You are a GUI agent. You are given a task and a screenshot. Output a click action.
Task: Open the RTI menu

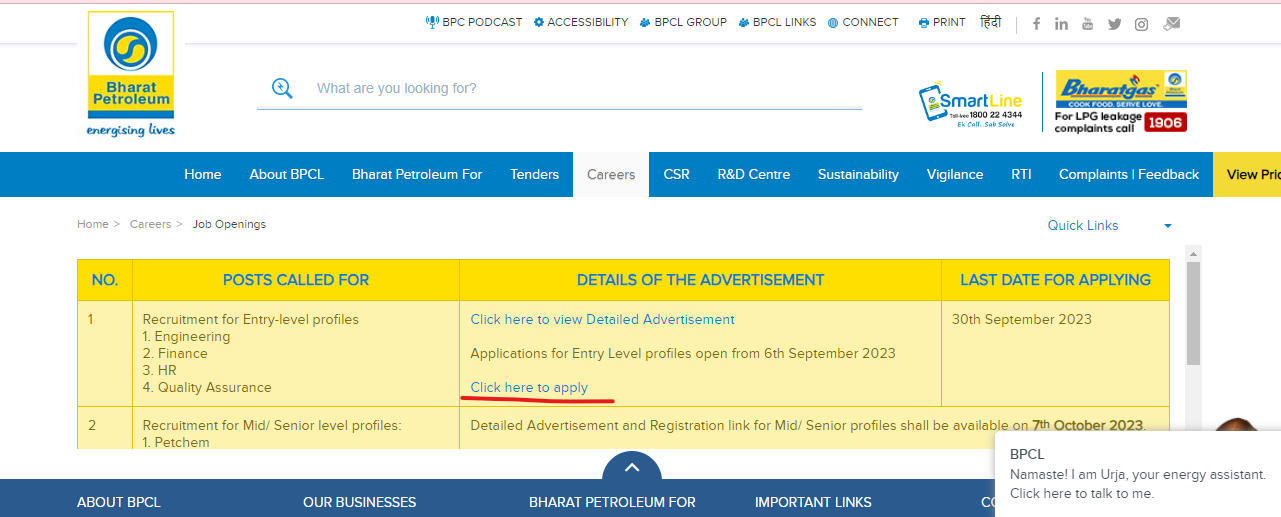point(1021,174)
